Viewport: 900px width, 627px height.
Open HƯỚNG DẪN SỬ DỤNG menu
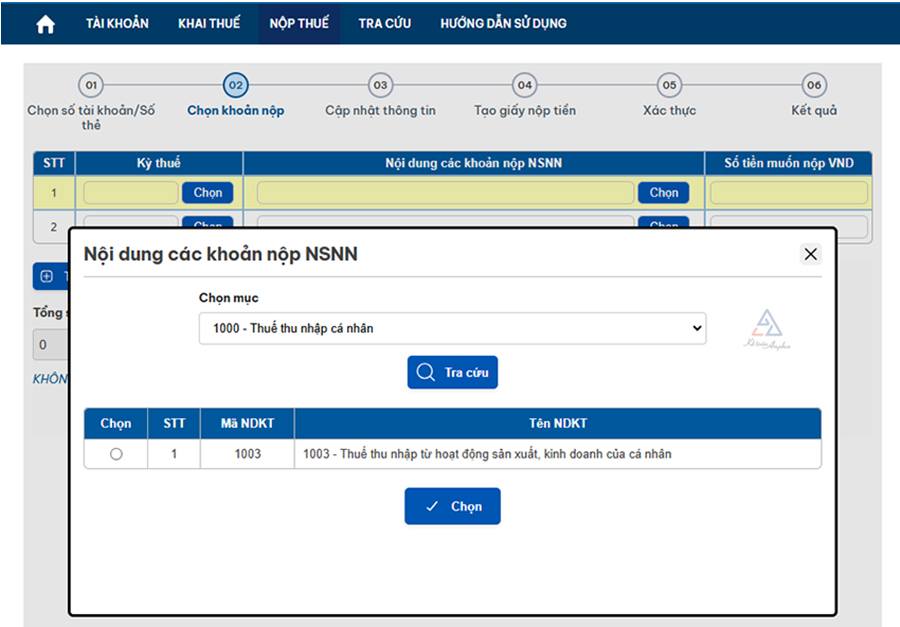click(x=503, y=23)
